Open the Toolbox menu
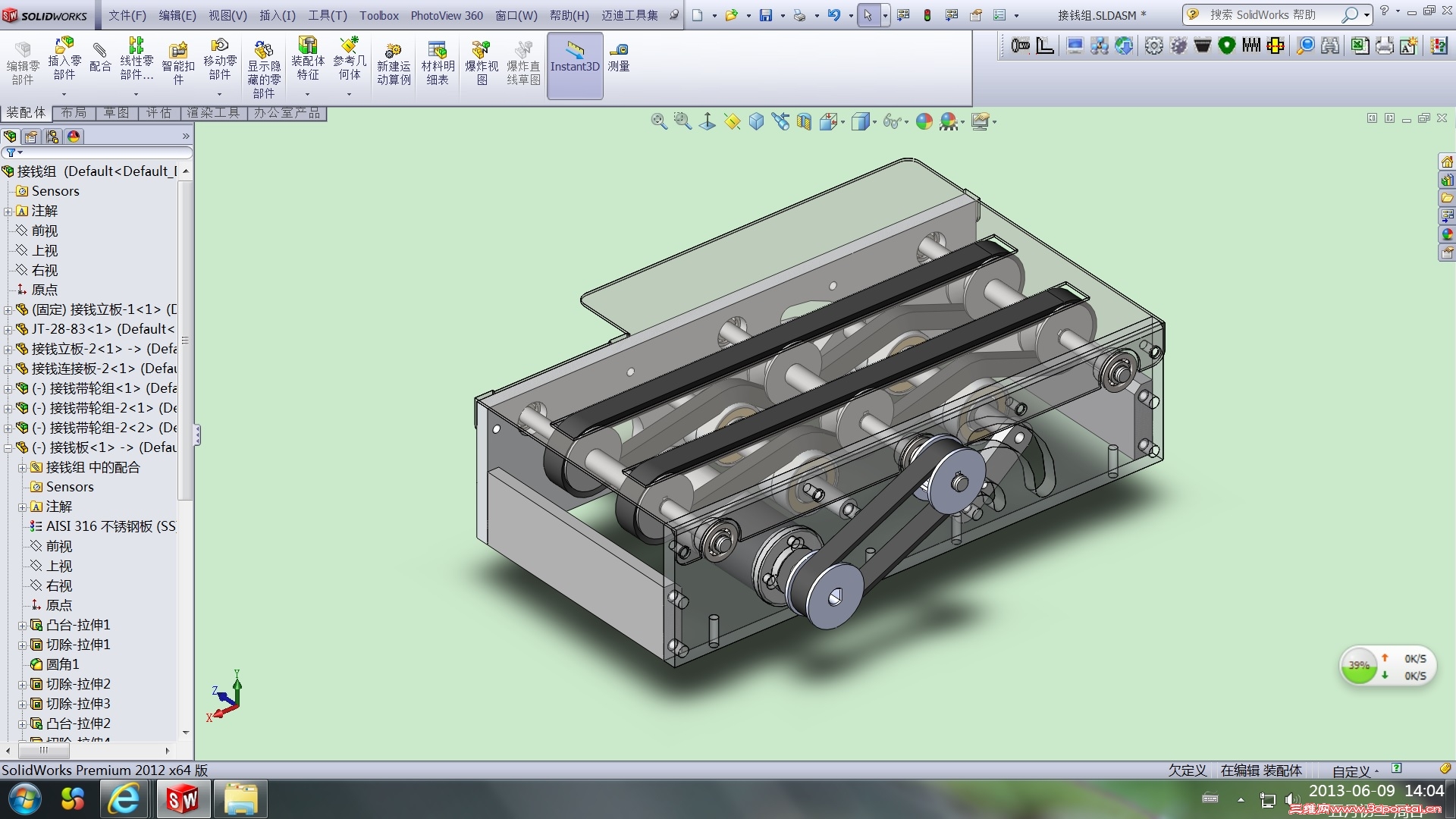The image size is (1456, 819). point(378,15)
